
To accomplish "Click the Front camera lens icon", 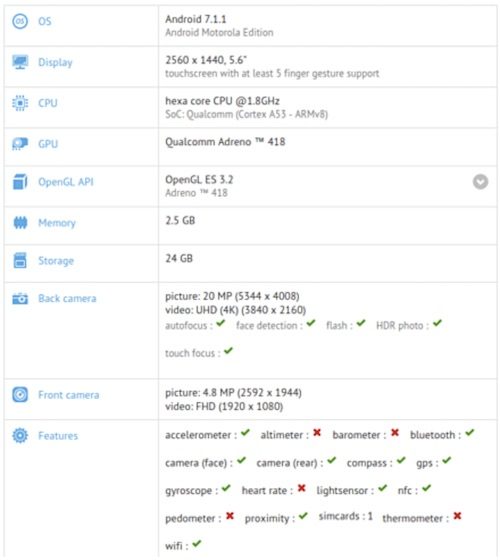I will click(x=20, y=395).
